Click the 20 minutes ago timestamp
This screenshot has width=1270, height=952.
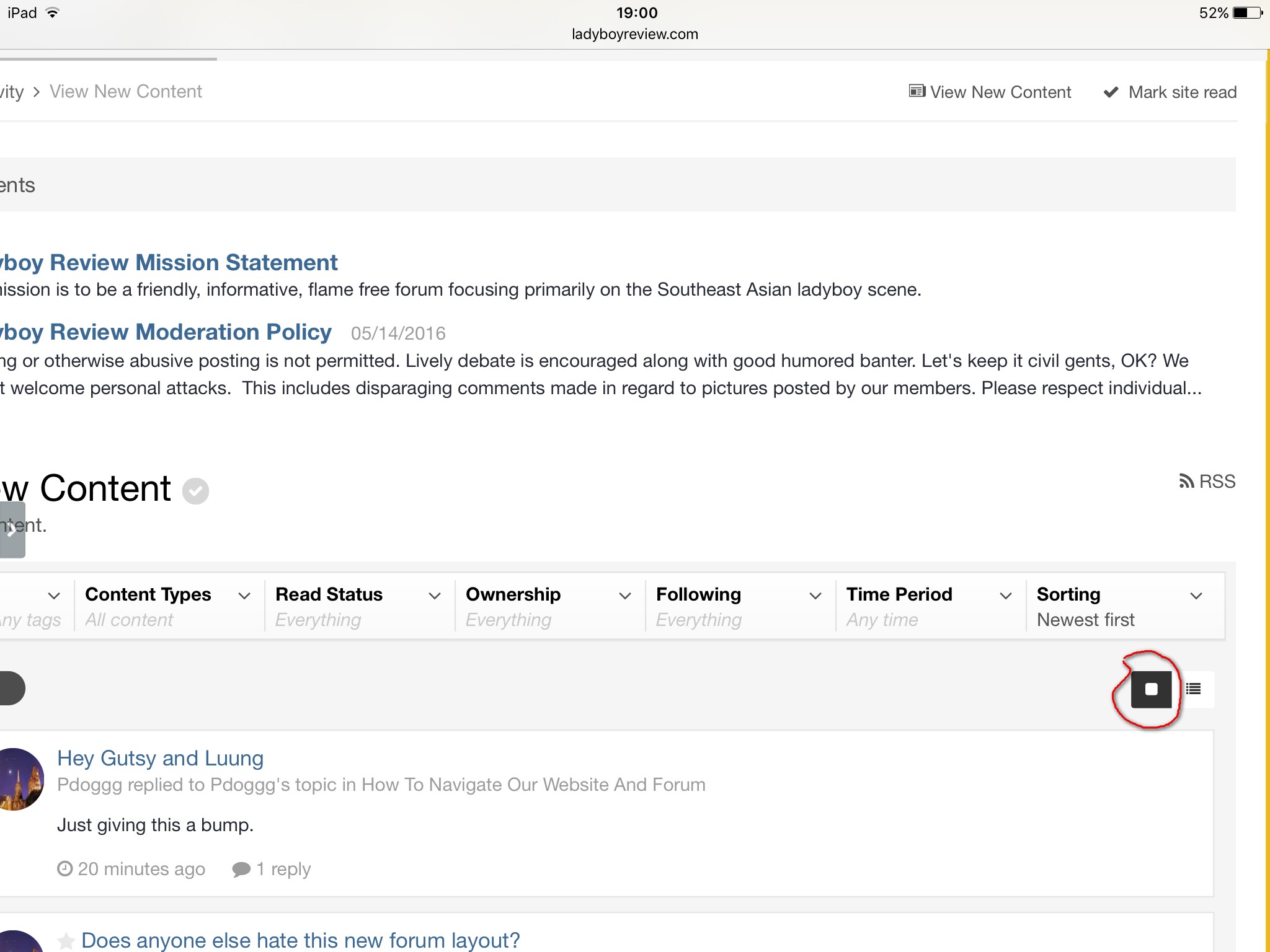click(141, 869)
